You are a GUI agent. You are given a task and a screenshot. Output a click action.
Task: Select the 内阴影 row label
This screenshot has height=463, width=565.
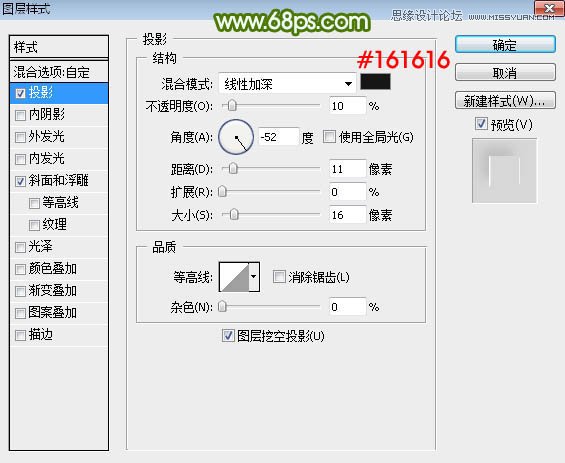click(46, 115)
